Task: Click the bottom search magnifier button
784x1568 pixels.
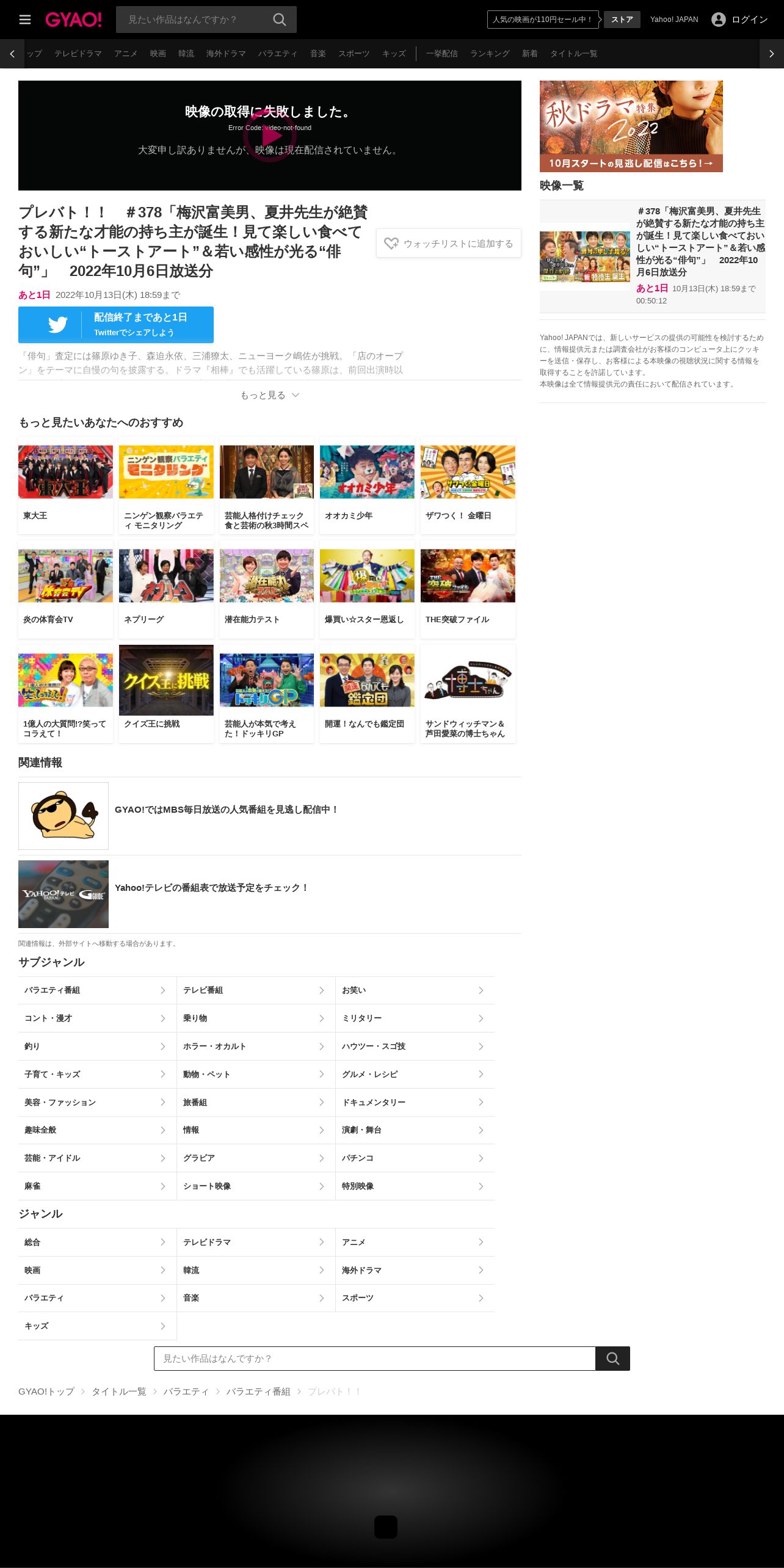Action: (x=612, y=1359)
